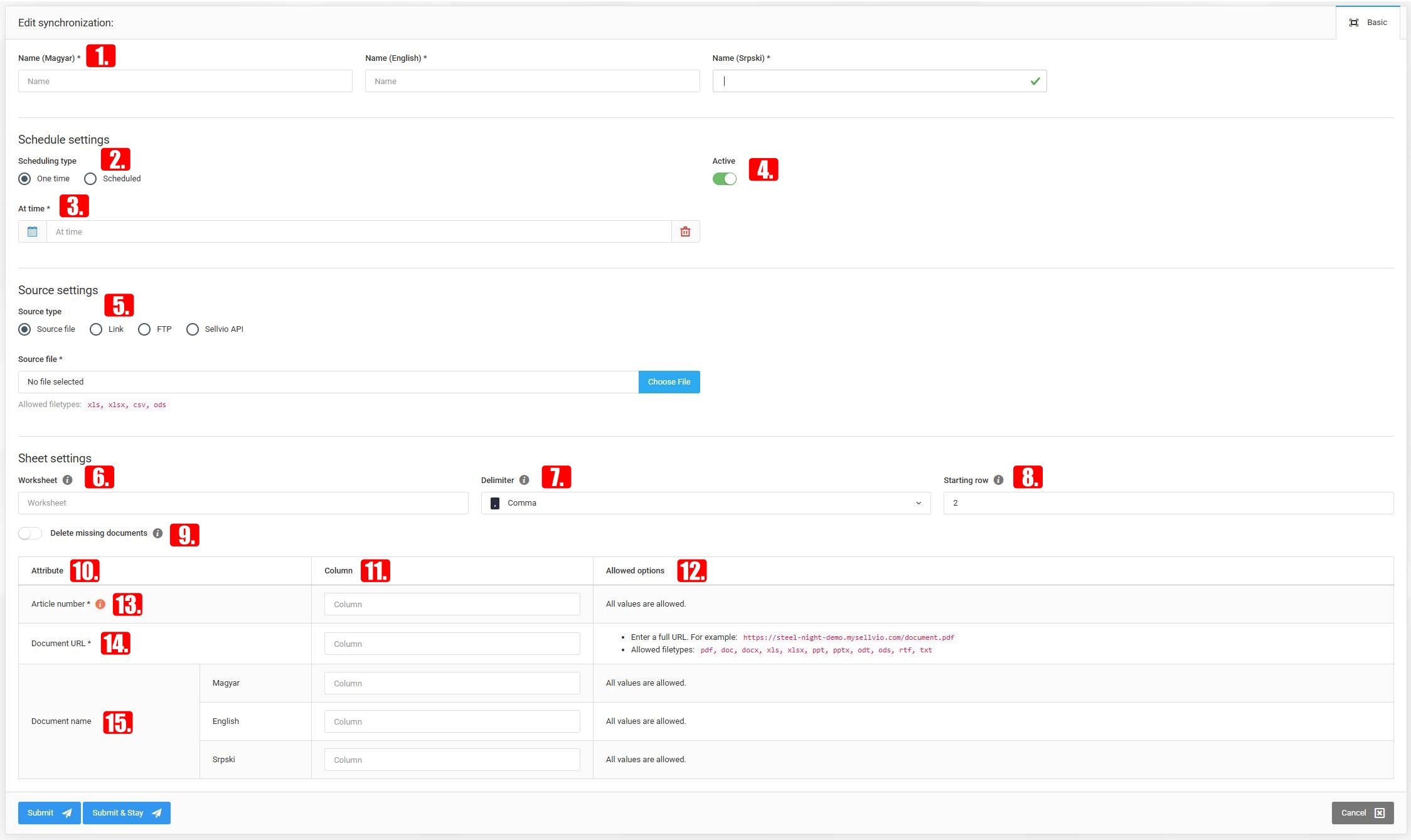The height and width of the screenshot is (840, 1411).
Task: Show the Delimiter info tooltip icon
Action: [524, 480]
